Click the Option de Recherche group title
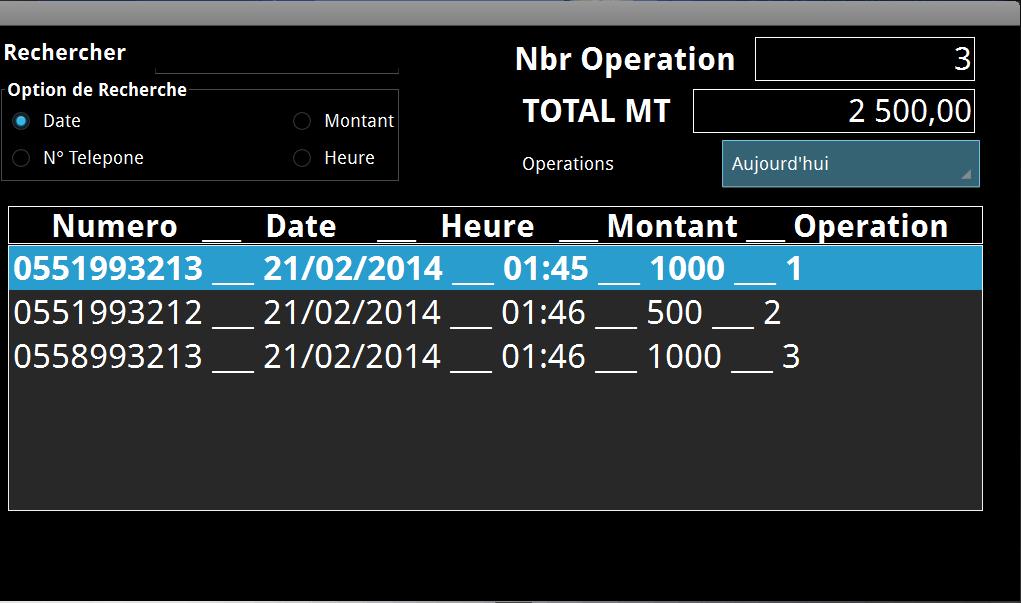This screenshot has width=1021, height=603. [x=97, y=90]
